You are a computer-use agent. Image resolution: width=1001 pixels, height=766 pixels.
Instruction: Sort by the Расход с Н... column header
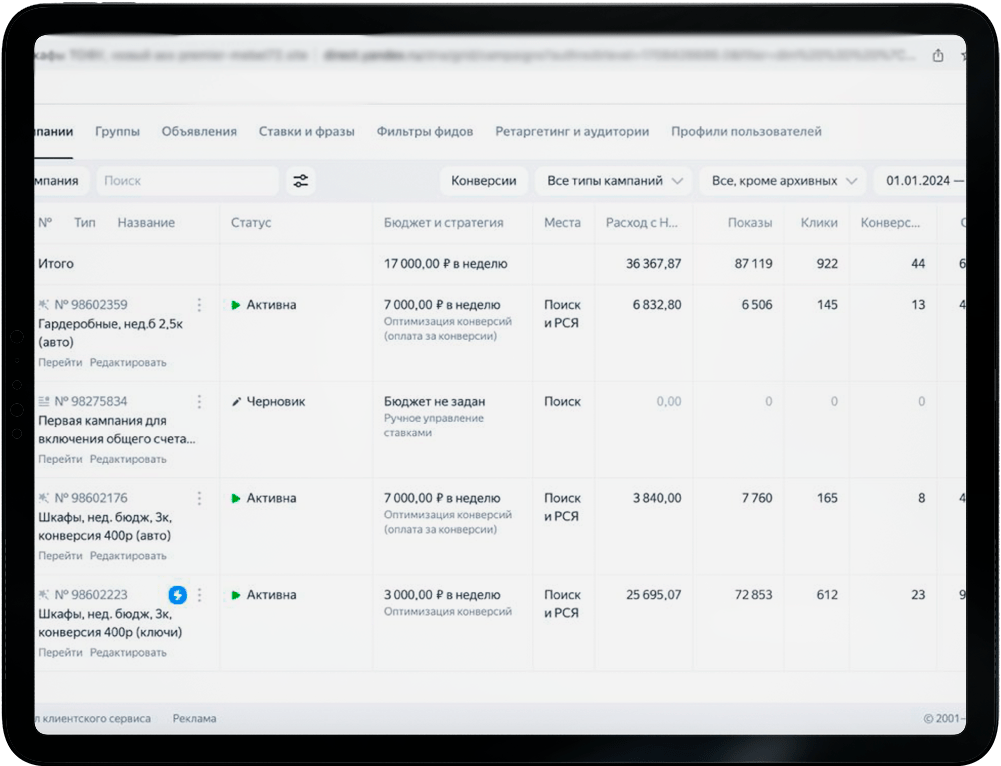coord(642,223)
